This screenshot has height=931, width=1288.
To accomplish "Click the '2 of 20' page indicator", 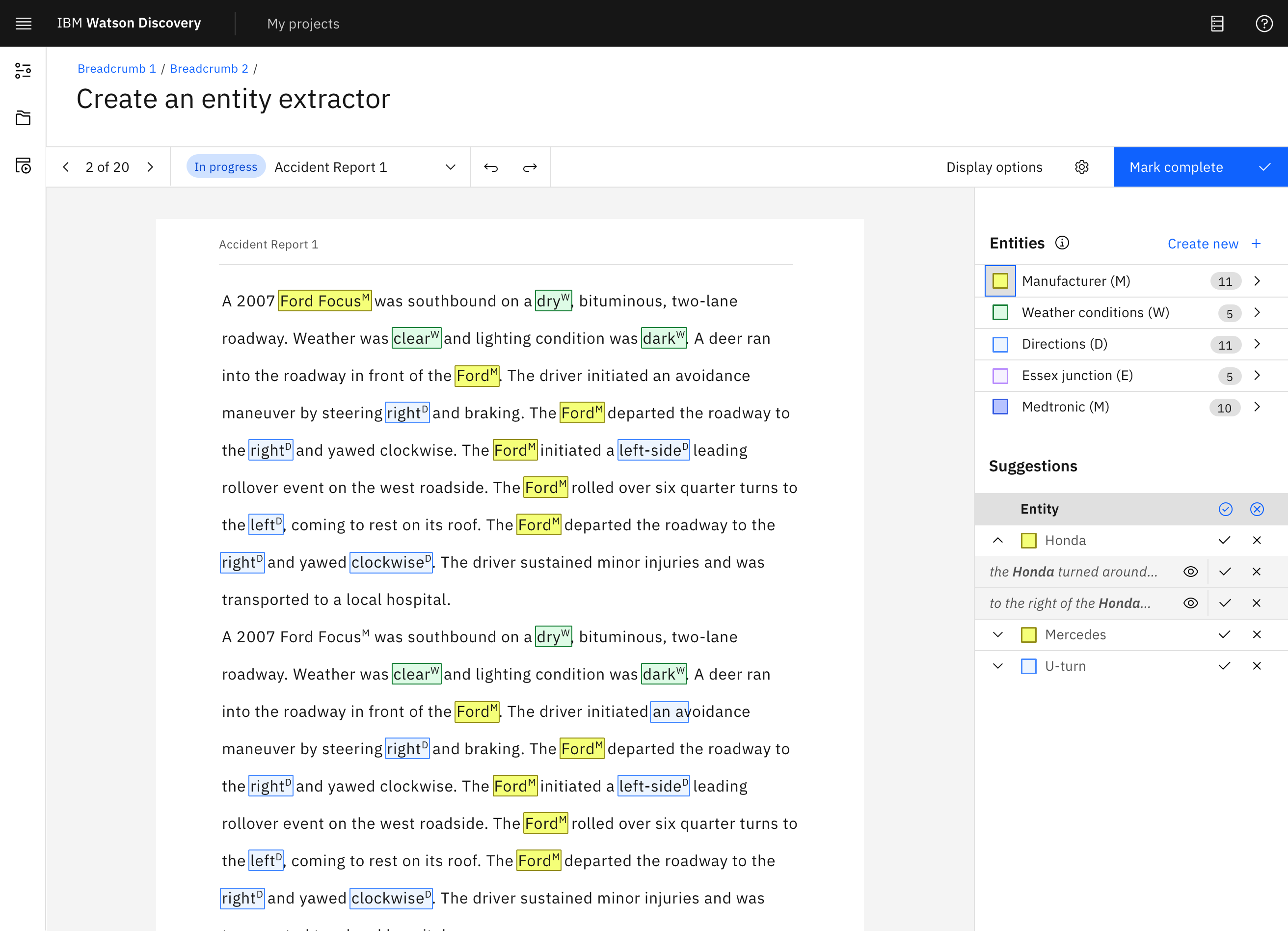I will pos(107,167).
